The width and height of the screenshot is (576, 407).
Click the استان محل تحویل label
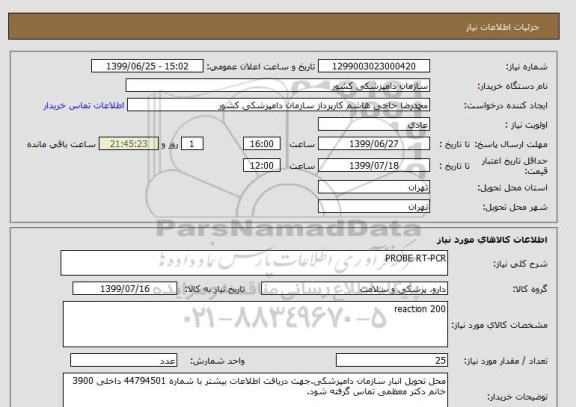[x=512, y=188]
